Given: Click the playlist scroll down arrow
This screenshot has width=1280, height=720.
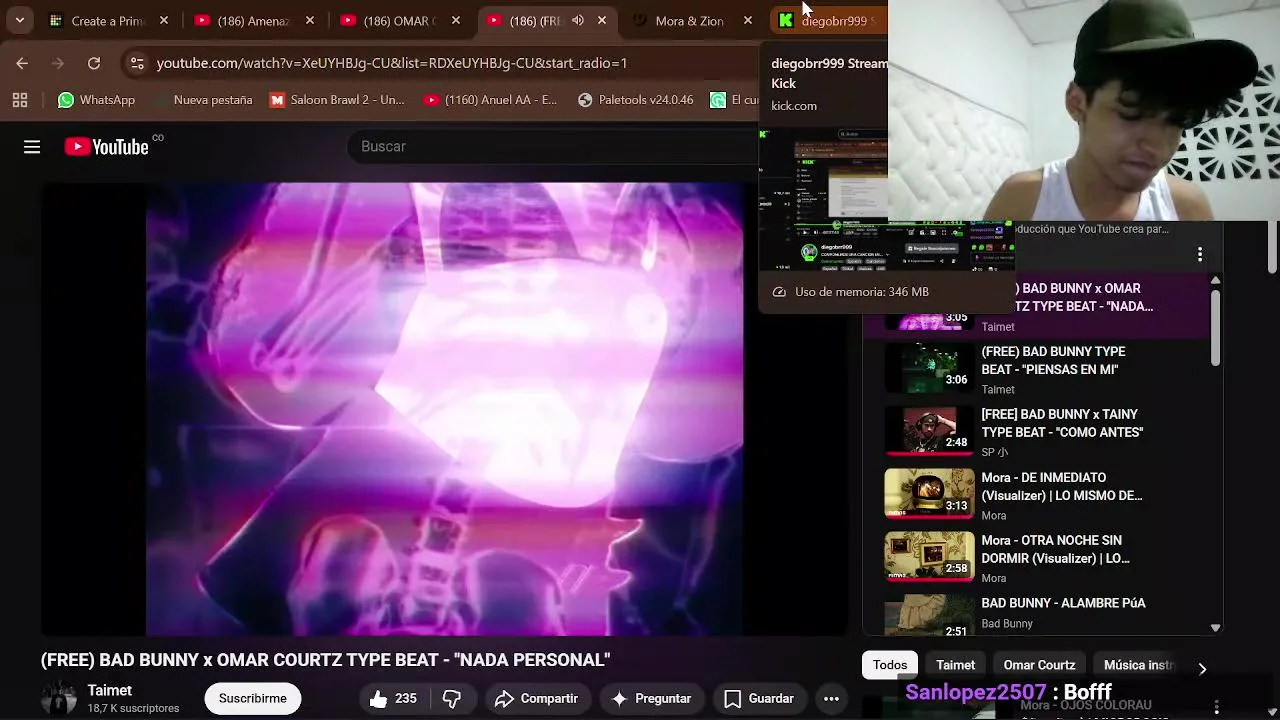Looking at the screenshot, I should coord(1215,628).
